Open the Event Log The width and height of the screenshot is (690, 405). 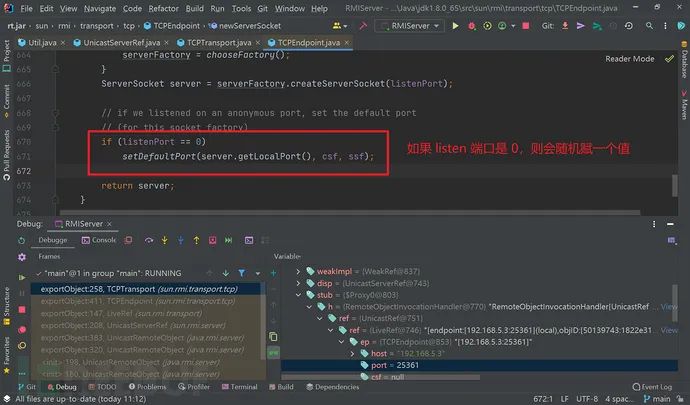(x=652, y=387)
